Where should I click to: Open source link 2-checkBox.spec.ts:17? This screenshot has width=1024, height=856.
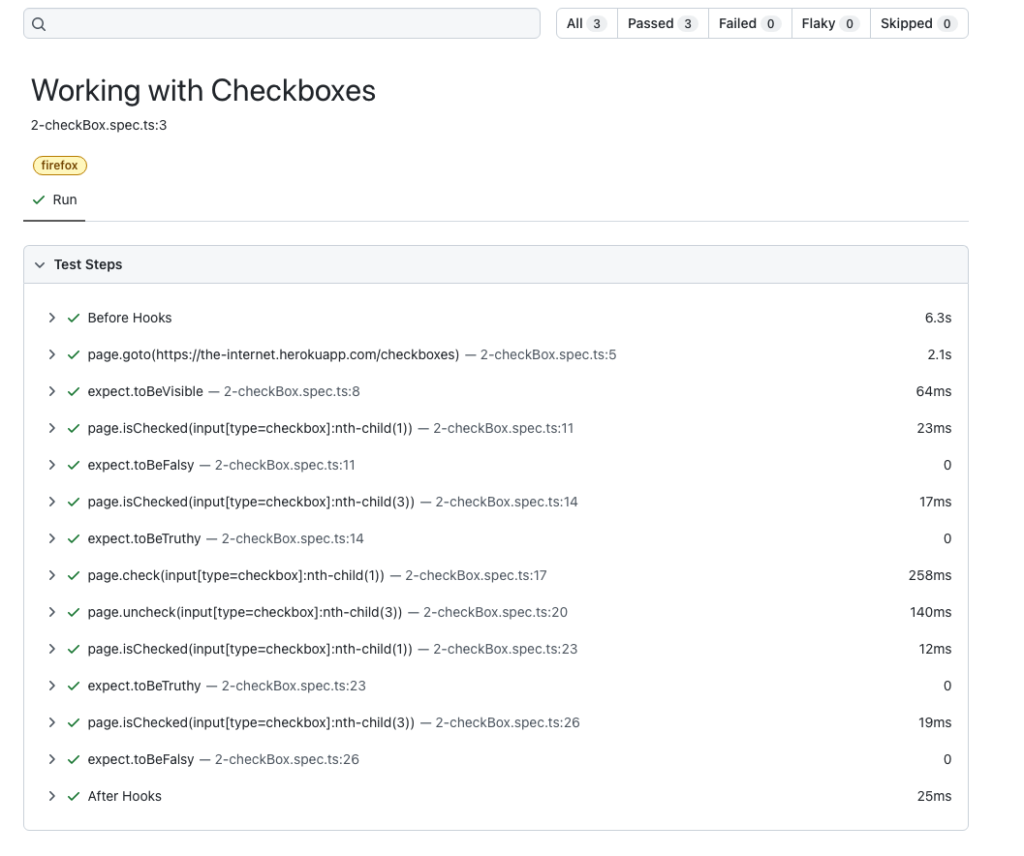point(474,575)
